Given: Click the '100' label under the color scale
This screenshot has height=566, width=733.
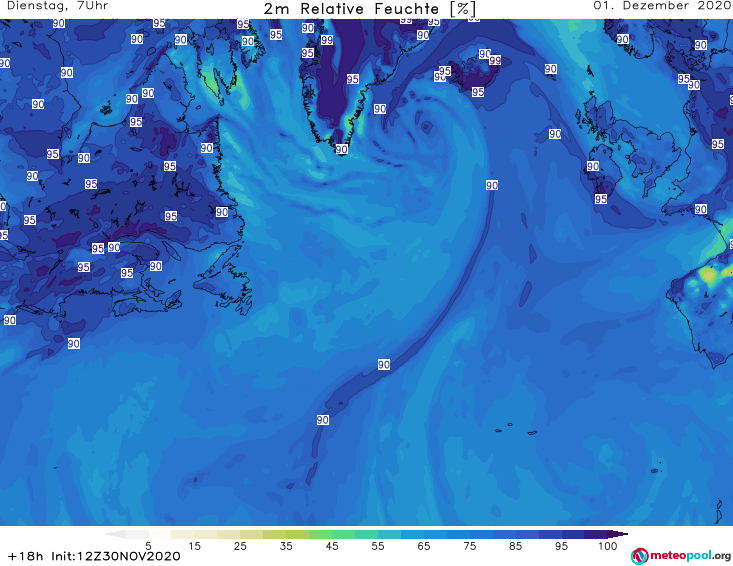Looking at the screenshot, I should [608, 546].
